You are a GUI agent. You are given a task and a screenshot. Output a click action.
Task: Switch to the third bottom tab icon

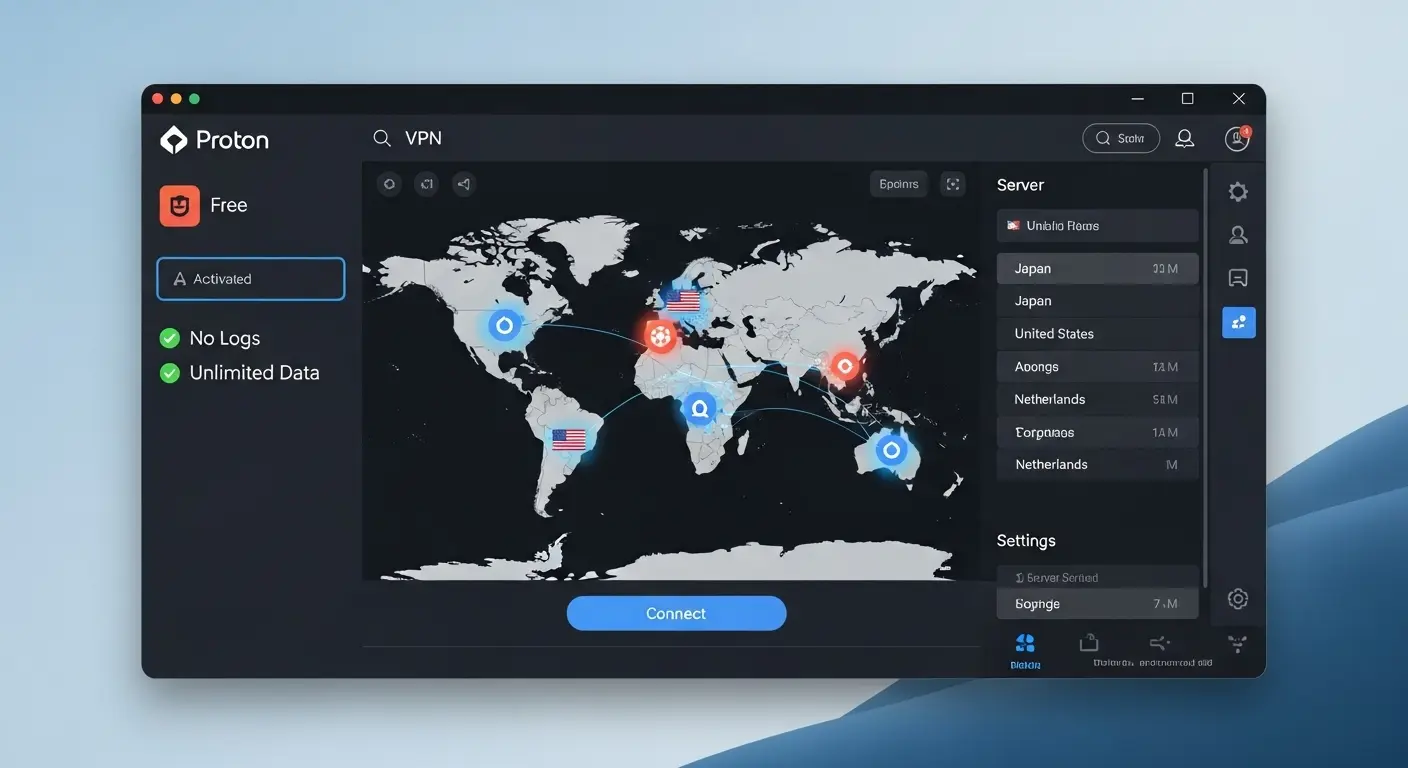coord(1159,643)
